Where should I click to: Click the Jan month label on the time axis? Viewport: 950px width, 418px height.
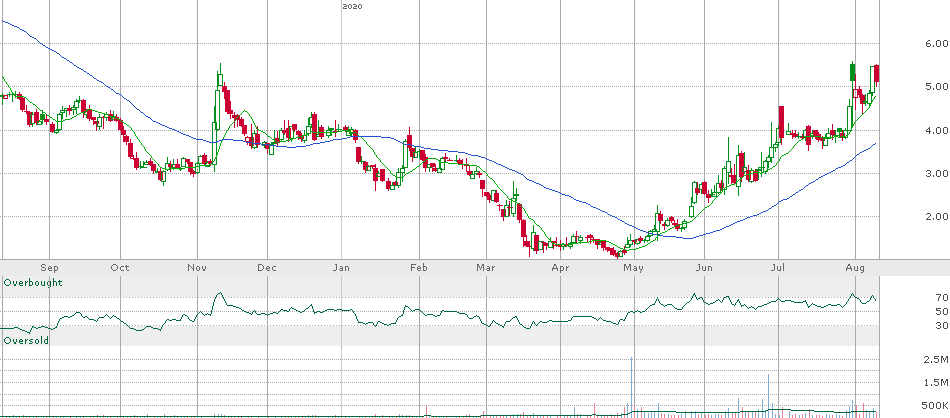pos(342,267)
